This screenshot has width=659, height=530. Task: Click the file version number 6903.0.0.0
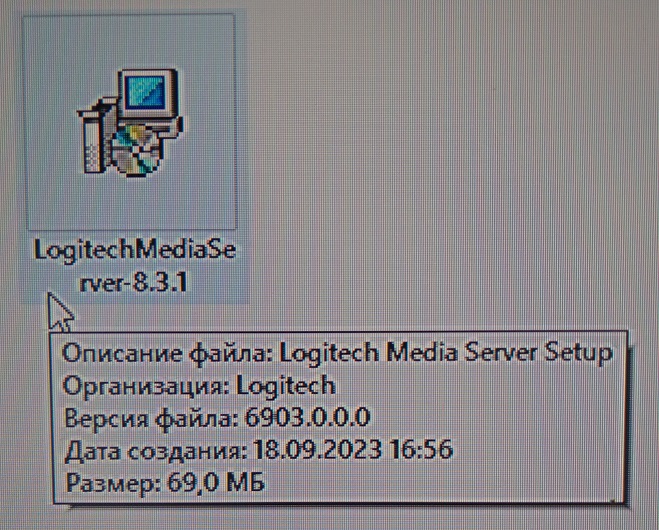coord(307,417)
